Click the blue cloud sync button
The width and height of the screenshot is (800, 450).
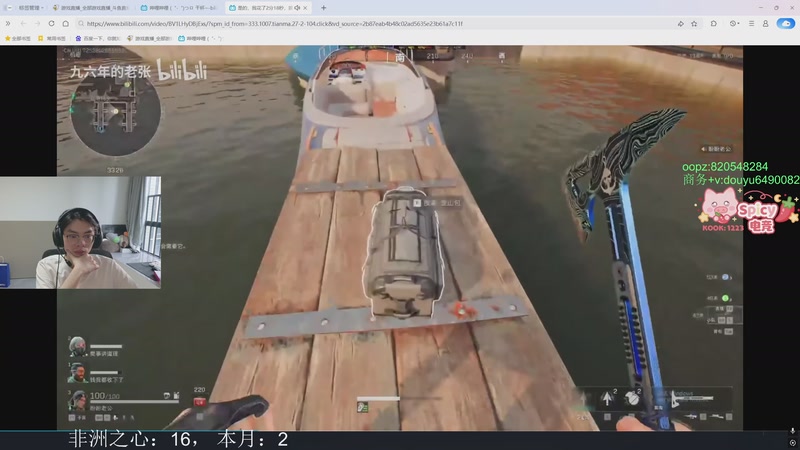point(786,23)
